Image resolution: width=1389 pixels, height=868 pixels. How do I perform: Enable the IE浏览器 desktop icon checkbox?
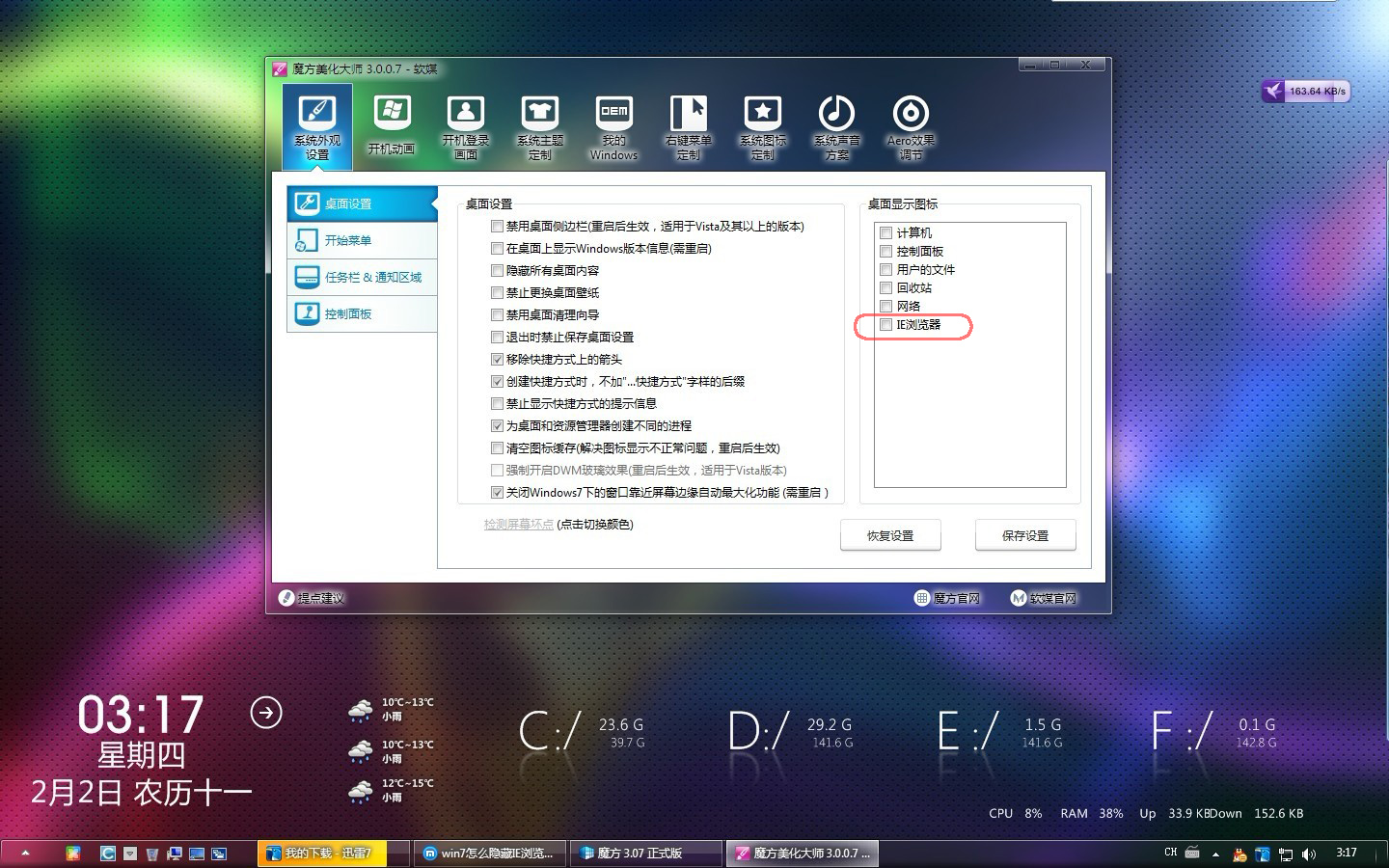pos(885,325)
